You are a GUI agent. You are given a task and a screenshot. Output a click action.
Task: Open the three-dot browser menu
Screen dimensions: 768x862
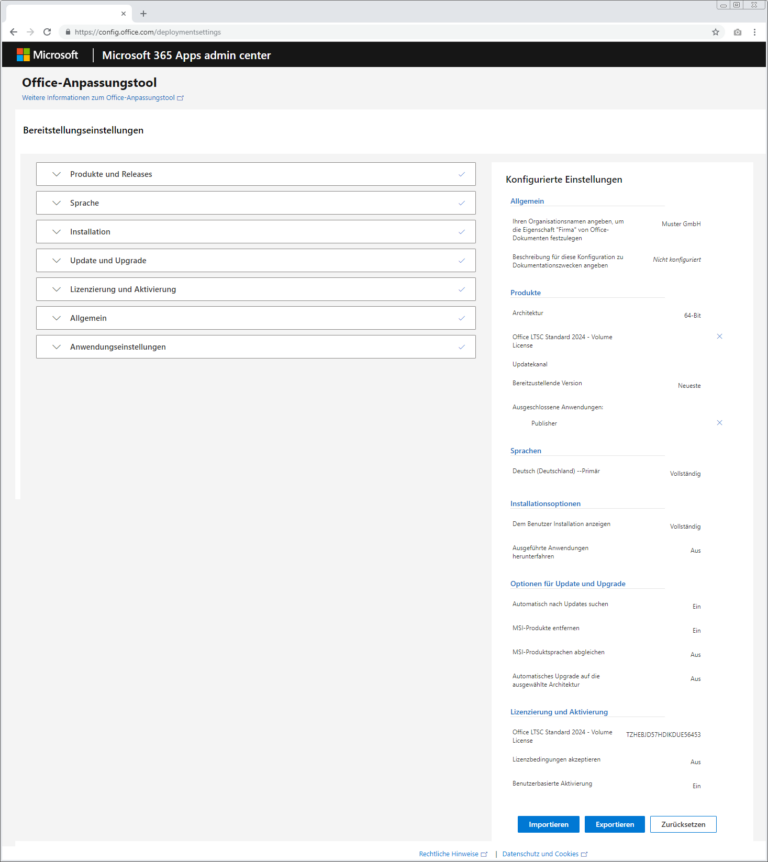point(753,31)
